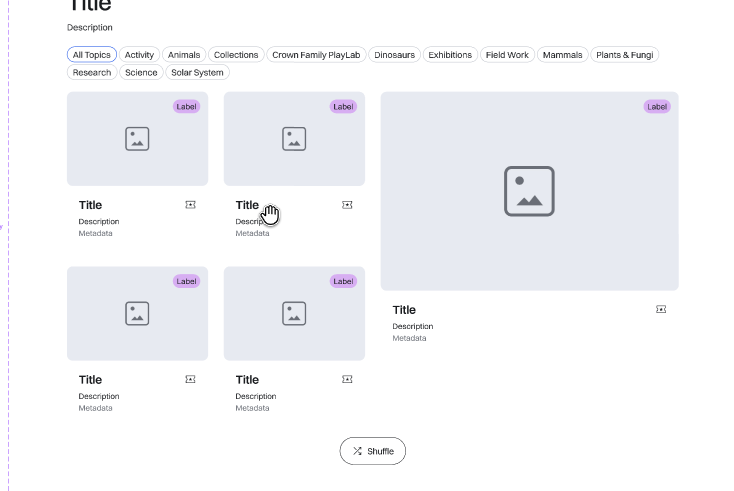
Task: Click the ticket icon on the bottom-left small card
Action: click(191, 379)
